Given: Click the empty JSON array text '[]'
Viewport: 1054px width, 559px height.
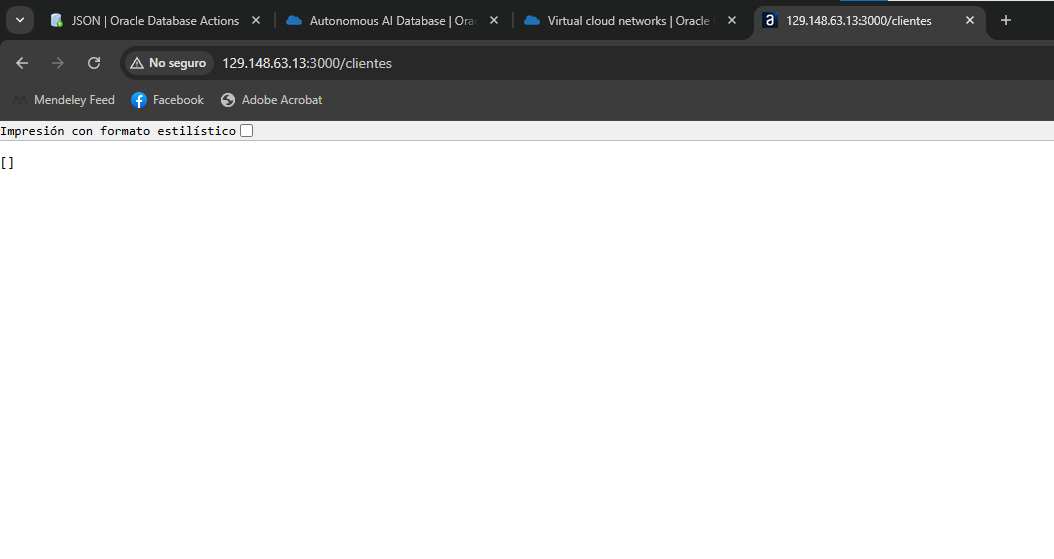Looking at the screenshot, I should point(7,163).
